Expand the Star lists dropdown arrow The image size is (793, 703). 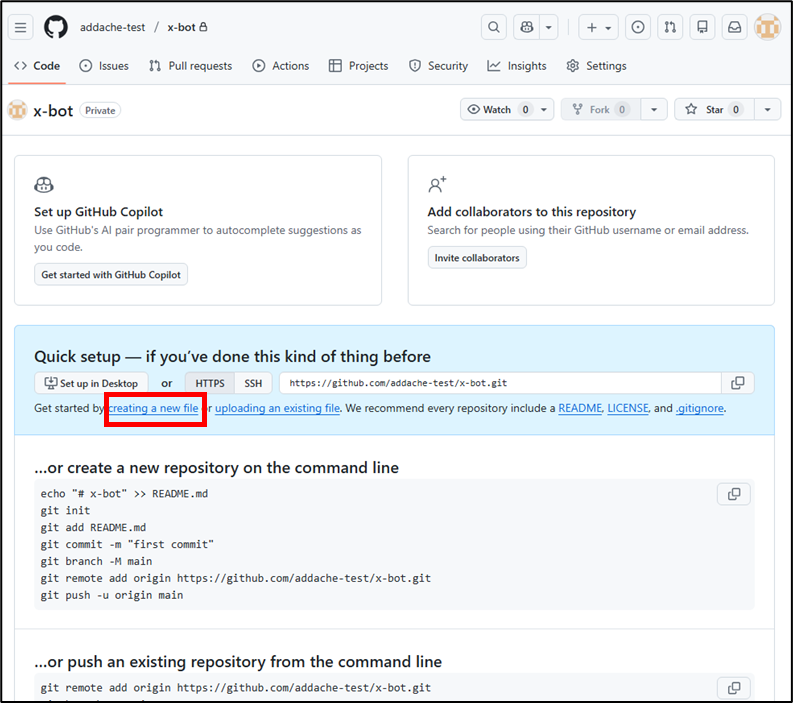tap(767, 110)
